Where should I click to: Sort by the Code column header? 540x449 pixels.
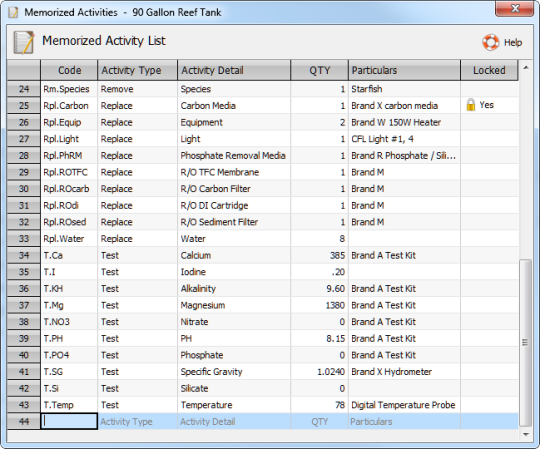[69, 70]
